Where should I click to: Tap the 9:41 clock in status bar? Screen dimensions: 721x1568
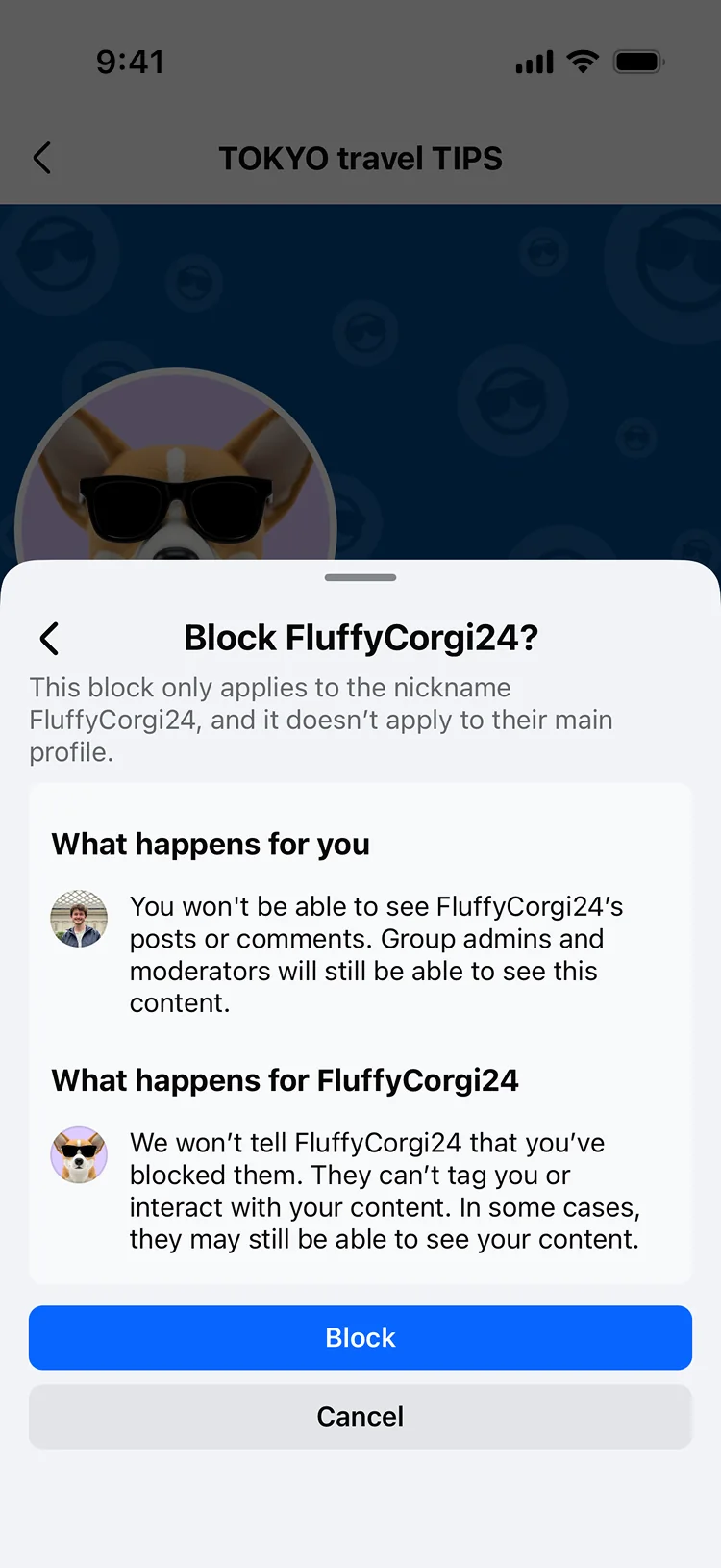[131, 63]
